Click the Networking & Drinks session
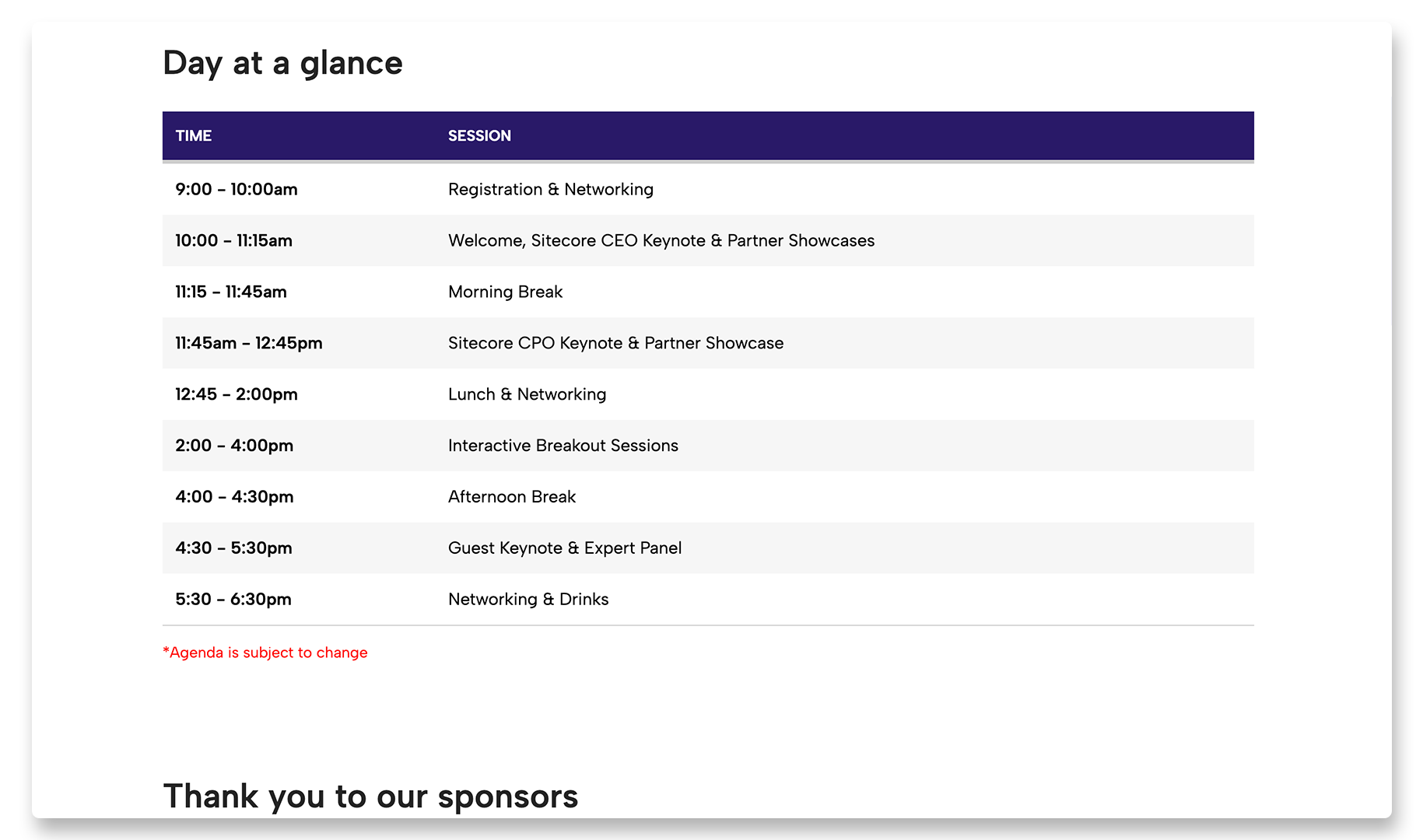The image size is (1423, 840). tap(527, 600)
